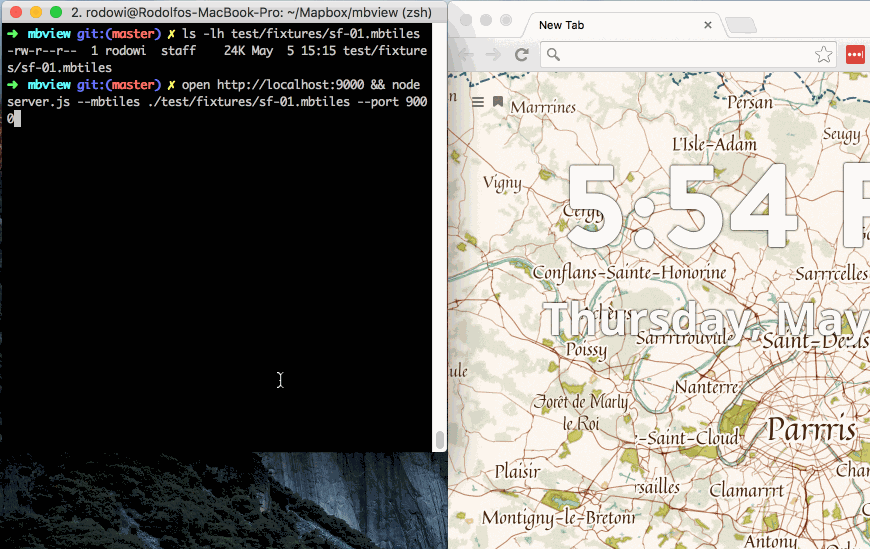Image resolution: width=870 pixels, height=549 pixels.
Task: Click the Marrrines map label
Action: 543,107
